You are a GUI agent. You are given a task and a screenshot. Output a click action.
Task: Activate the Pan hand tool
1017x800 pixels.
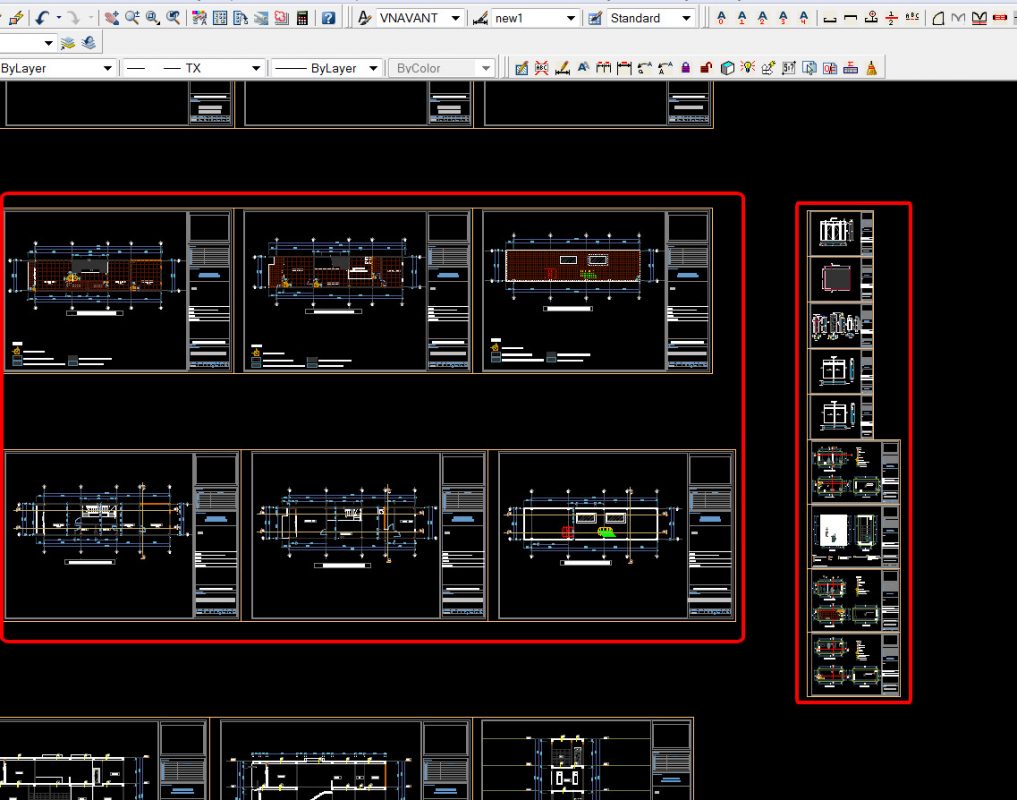tap(111, 18)
